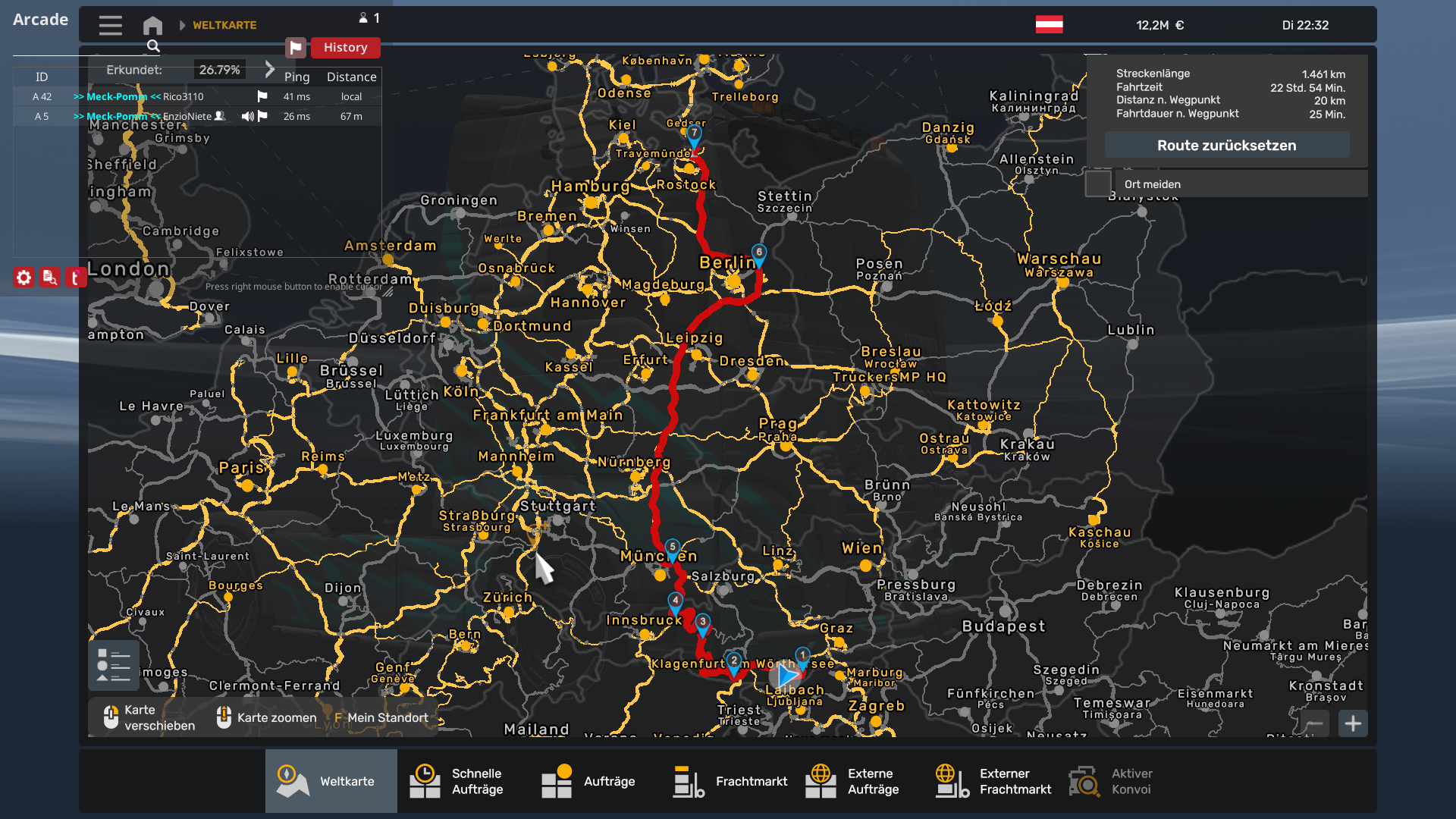Click waypoint marker 6 near Berlin
The width and height of the screenshot is (1456, 819).
point(758,253)
